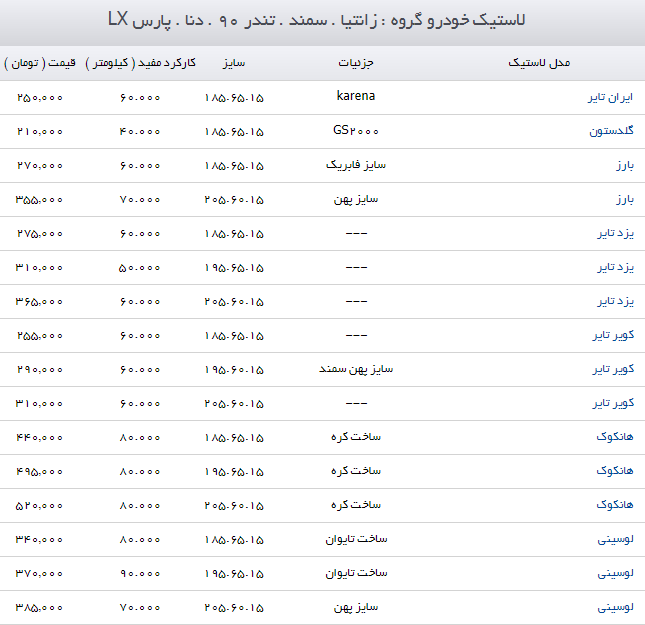Select the ۵۰.۰۰۰ kilometer value cell

pos(139,268)
